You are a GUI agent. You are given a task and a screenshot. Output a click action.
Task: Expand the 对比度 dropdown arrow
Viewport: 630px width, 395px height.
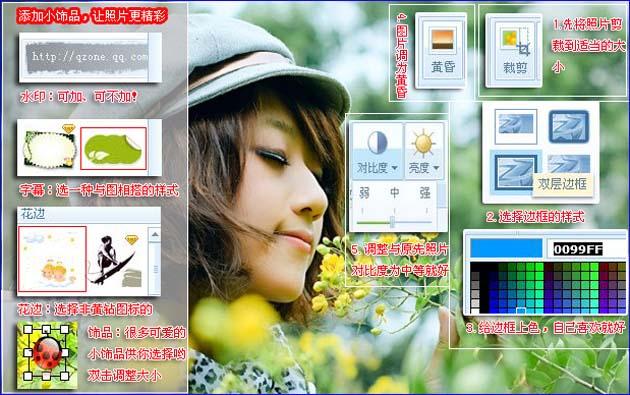395,168
